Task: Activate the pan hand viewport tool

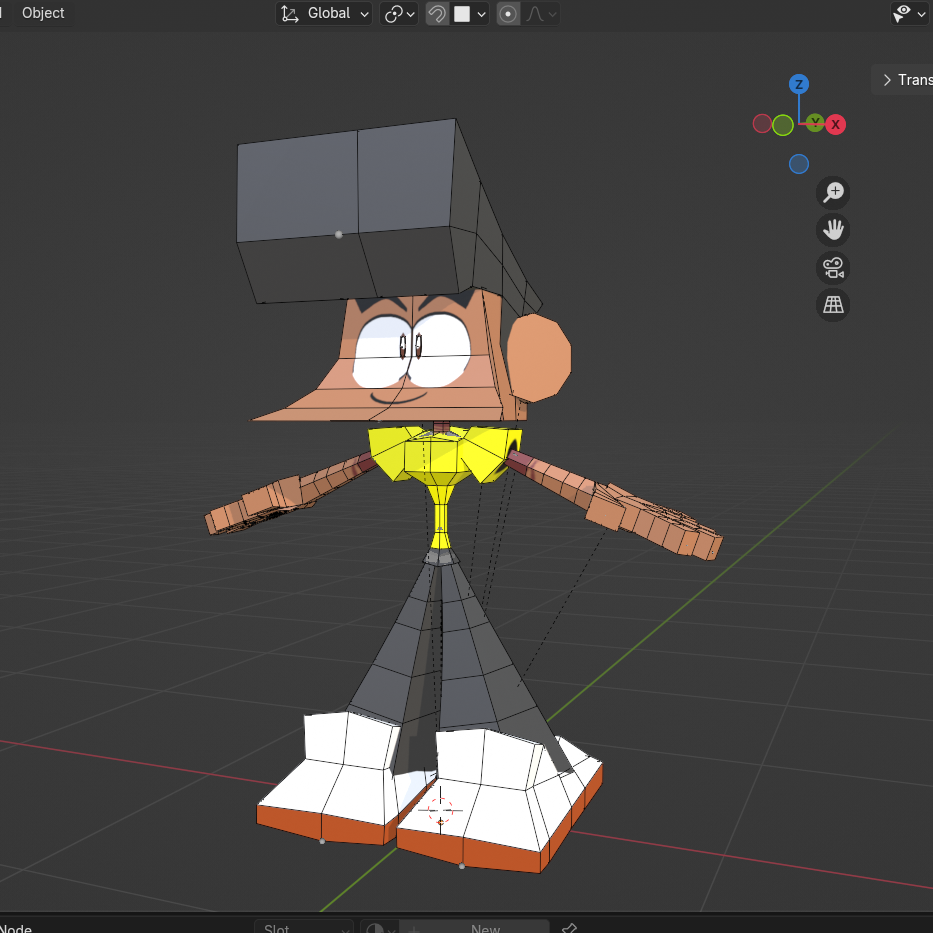Action: click(x=832, y=230)
